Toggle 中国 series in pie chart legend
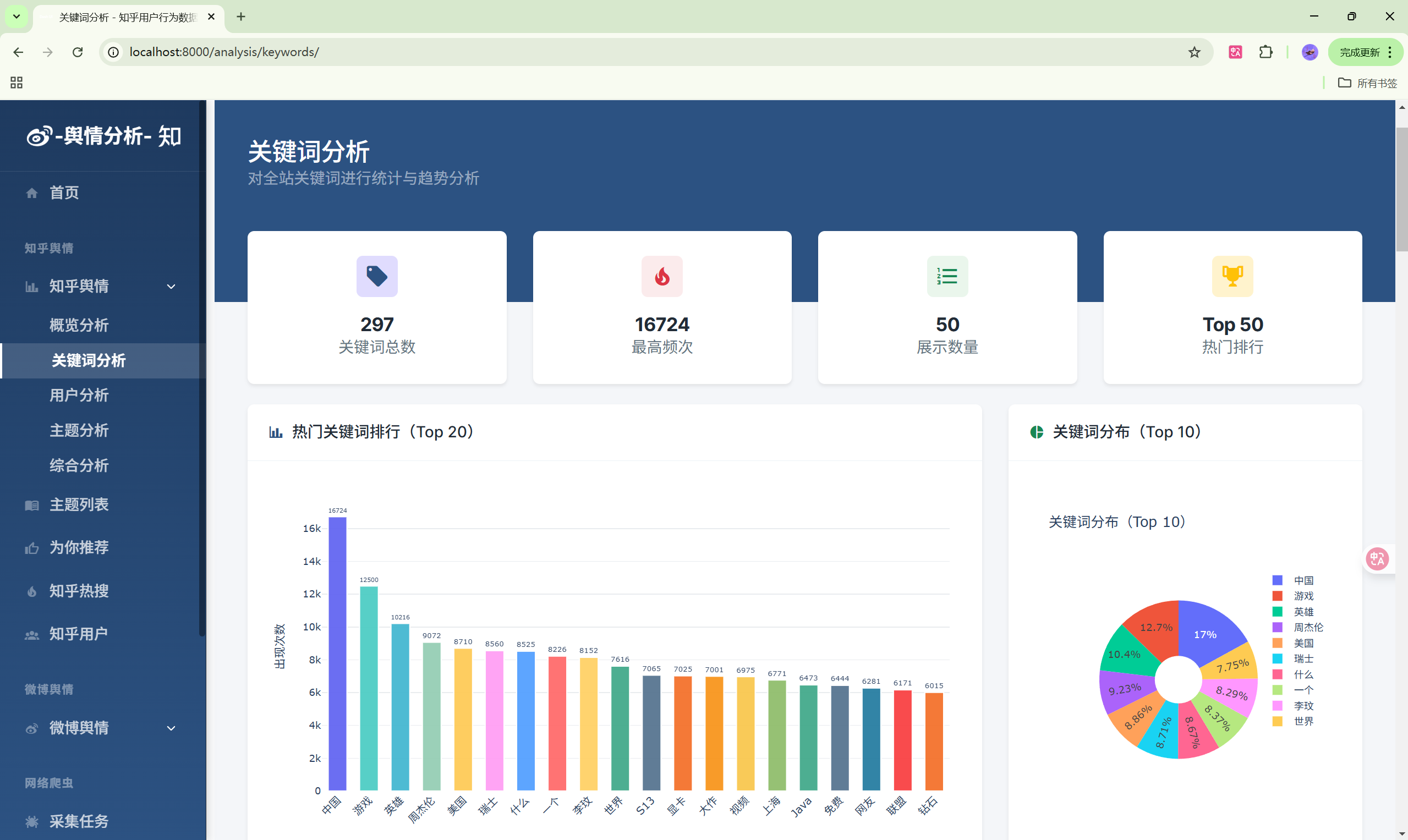The width and height of the screenshot is (1408, 840). click(x=1303, y=580)
